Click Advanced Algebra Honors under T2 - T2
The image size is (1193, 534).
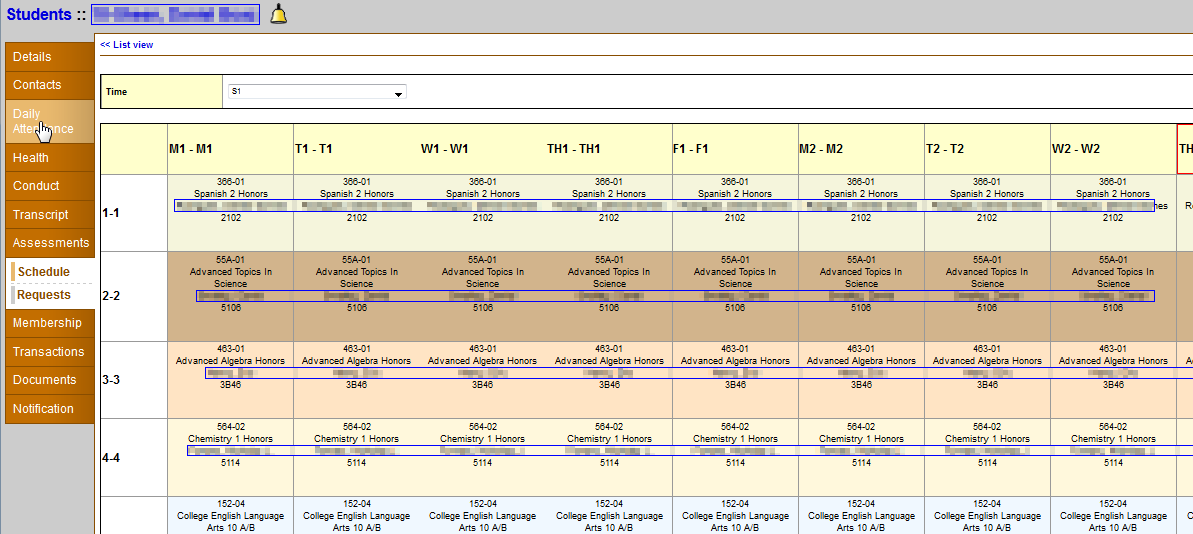pos(987,361)
